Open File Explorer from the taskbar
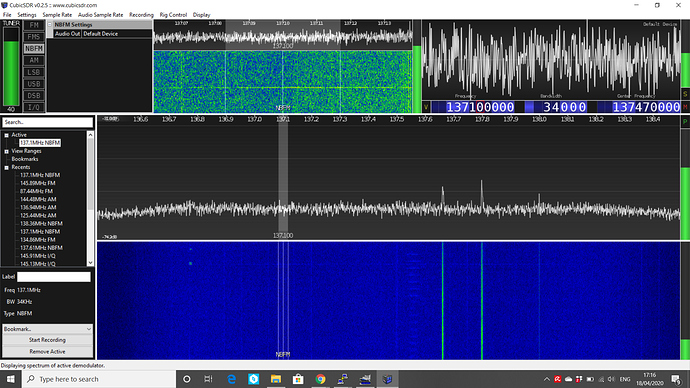Viewport: 690px width, 388px height. [276, 379]
